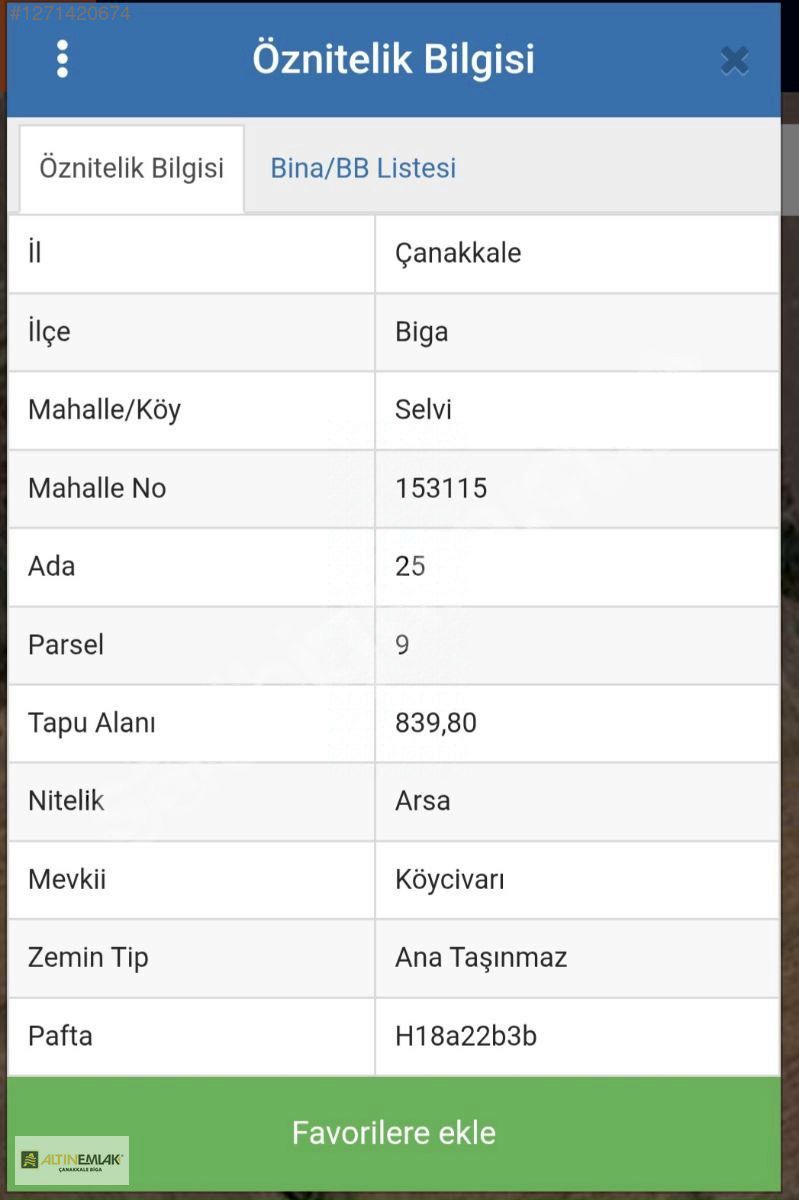Select the Öznitelik Bilgisi tab
The image size is (799, 1200).
click(131, 168)
